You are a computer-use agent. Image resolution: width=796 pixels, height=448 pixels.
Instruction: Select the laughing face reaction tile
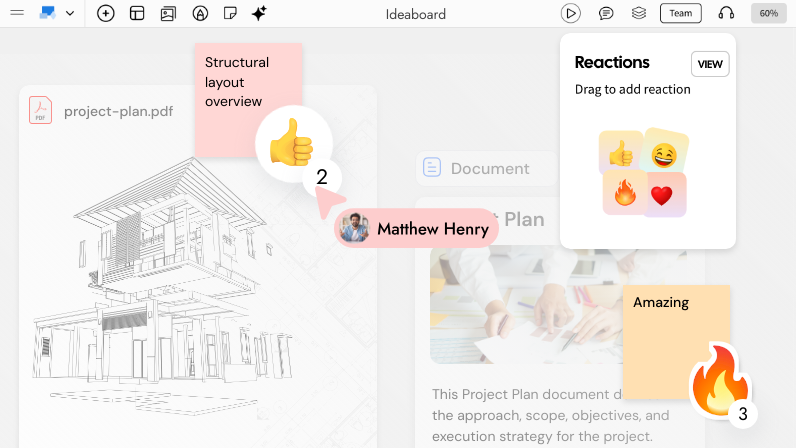(664, 151)
